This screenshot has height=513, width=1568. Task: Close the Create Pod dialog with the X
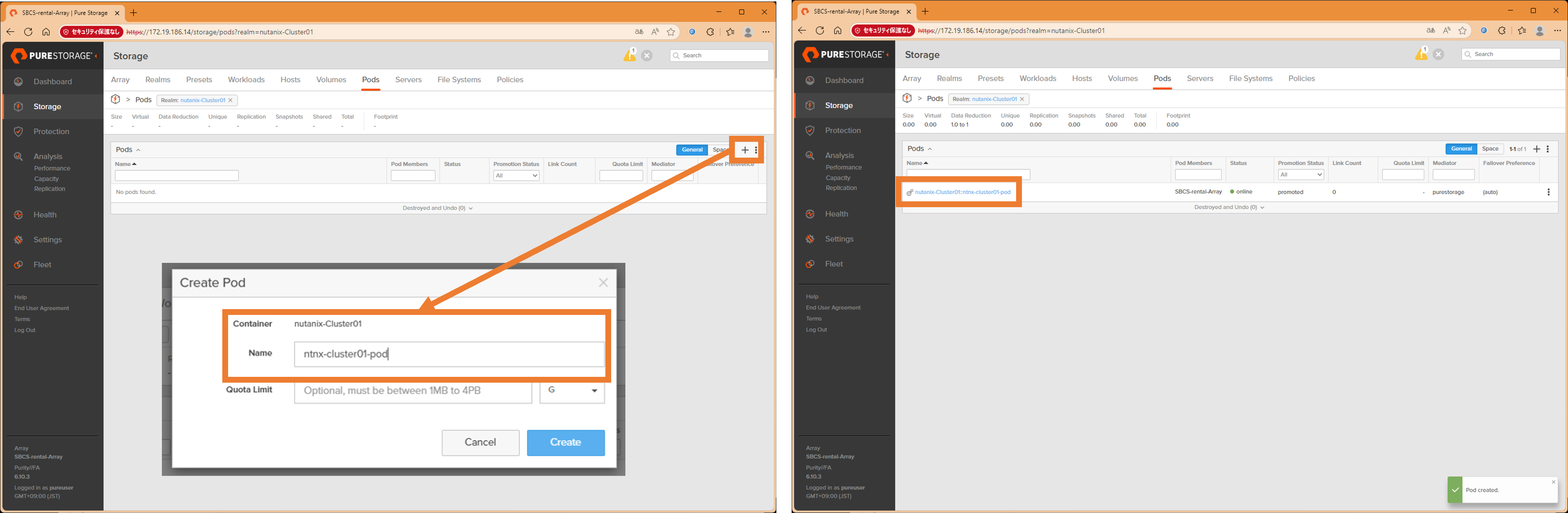(602, 283)
